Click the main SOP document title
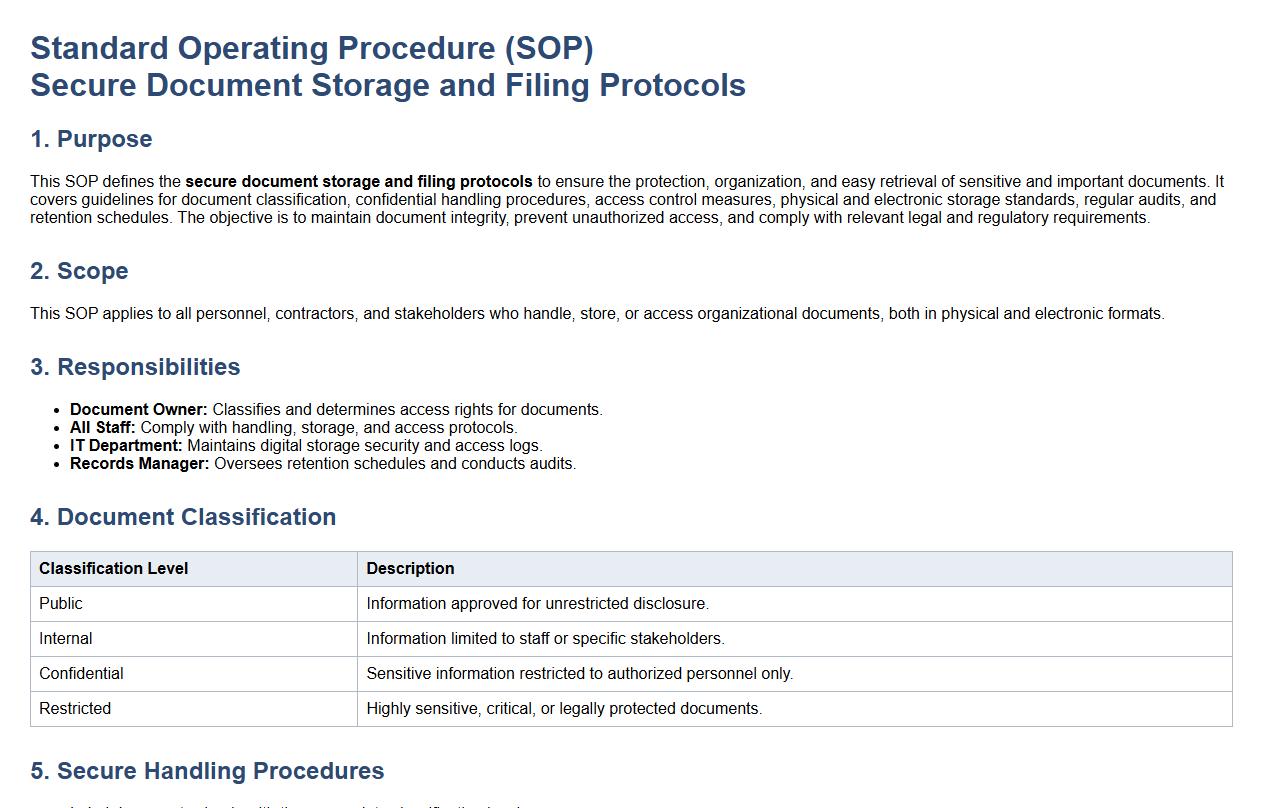This screenshot has height=808, width=1263. tap(388, 67)
